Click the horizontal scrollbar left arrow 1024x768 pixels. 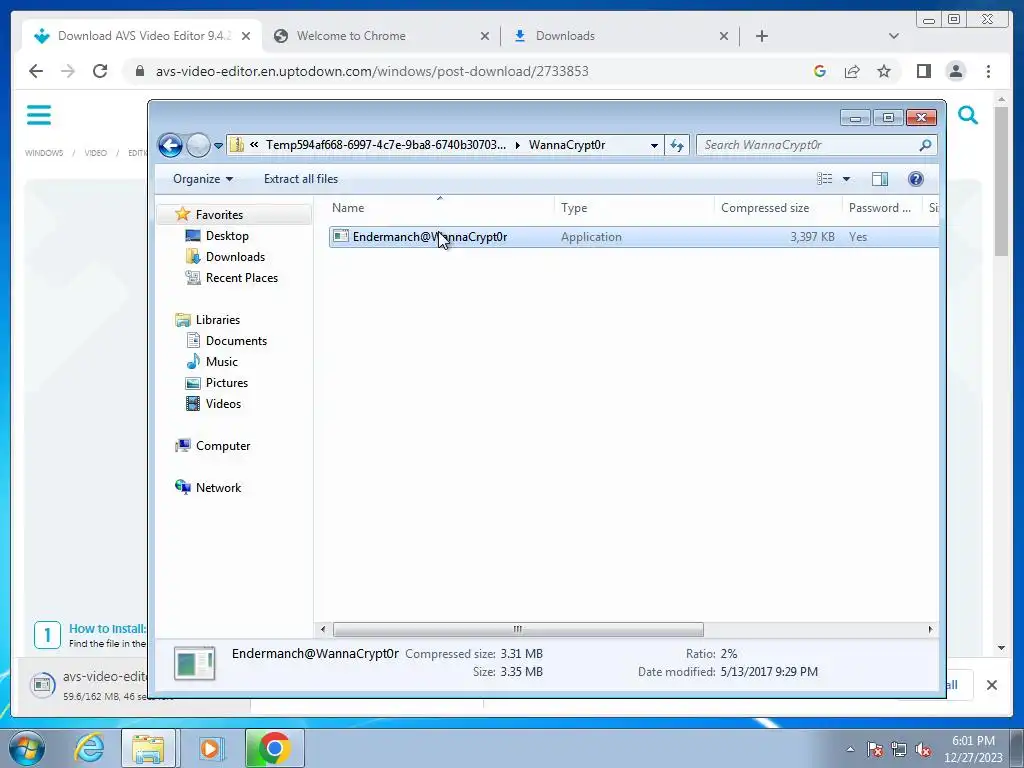(323, 630)
